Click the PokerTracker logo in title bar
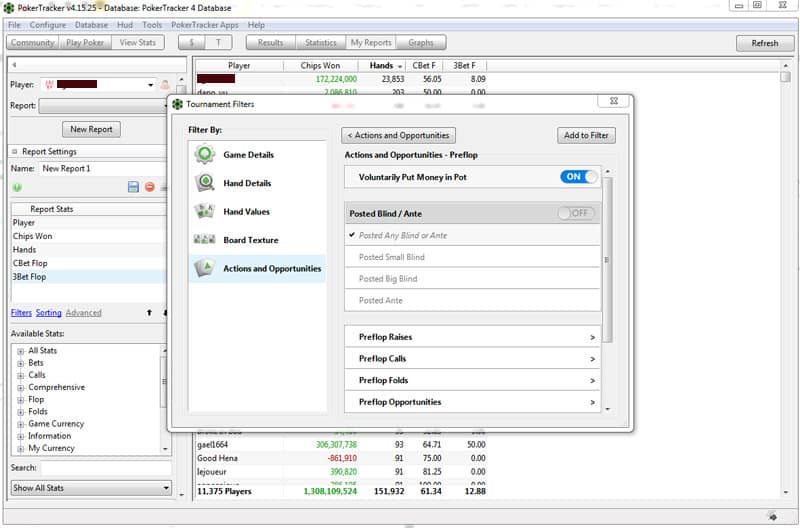 9,8
